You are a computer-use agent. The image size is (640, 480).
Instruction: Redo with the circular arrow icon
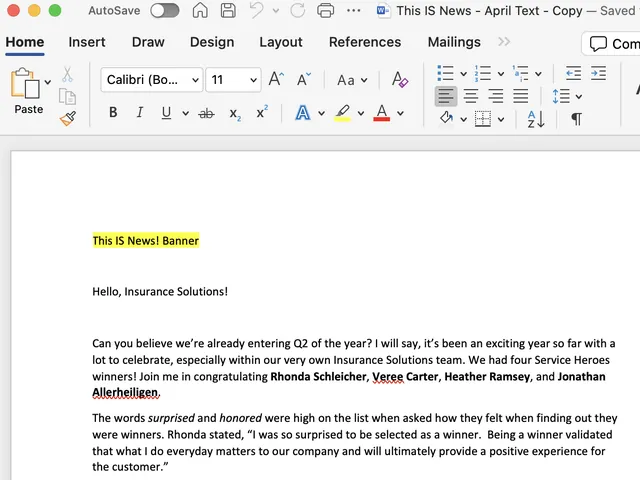coord(298,11)
